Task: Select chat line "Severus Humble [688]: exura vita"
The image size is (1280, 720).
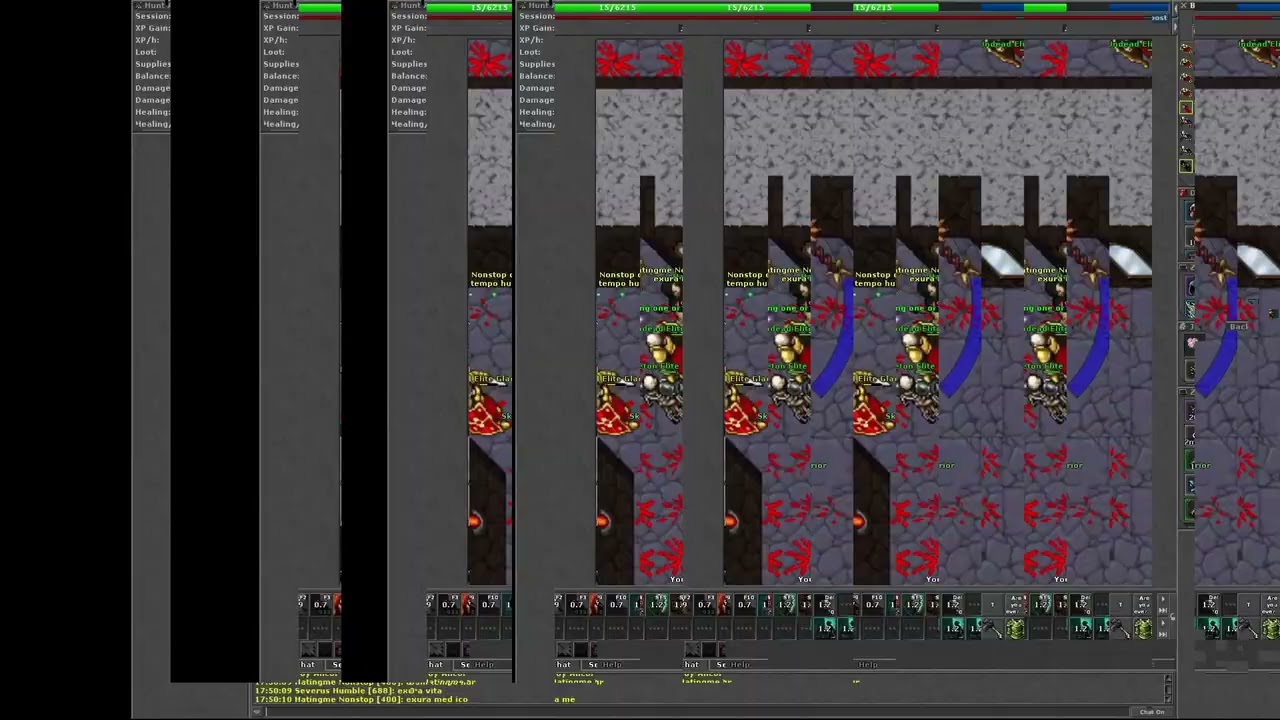Action: tap(348, 691)
